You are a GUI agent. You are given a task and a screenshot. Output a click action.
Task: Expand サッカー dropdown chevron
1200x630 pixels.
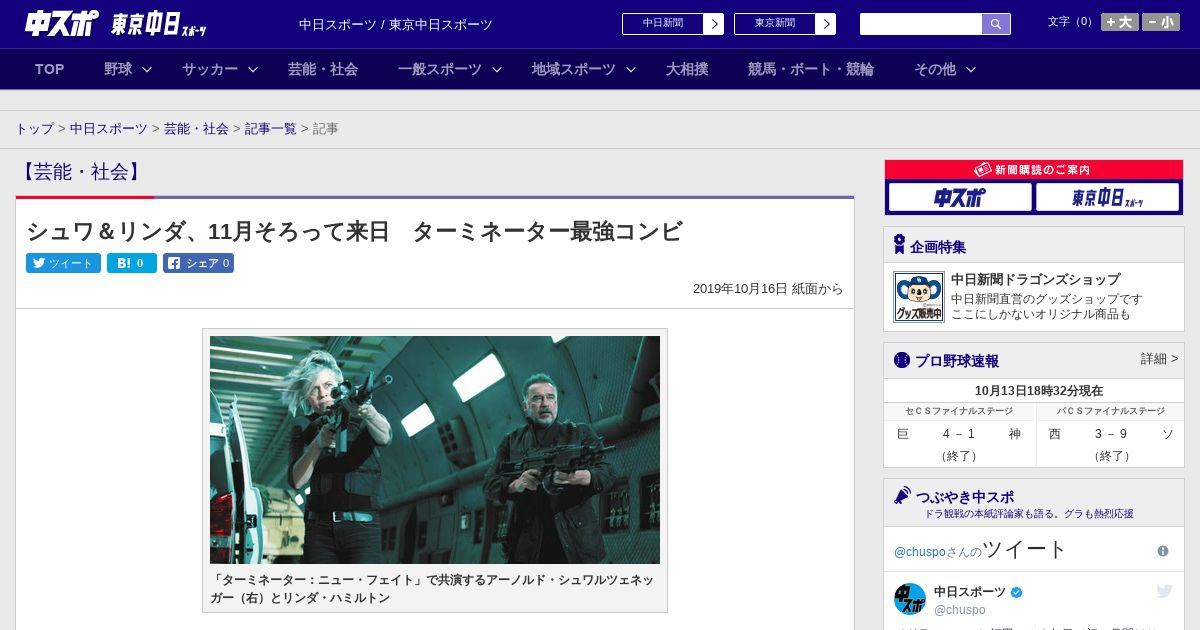253,69
